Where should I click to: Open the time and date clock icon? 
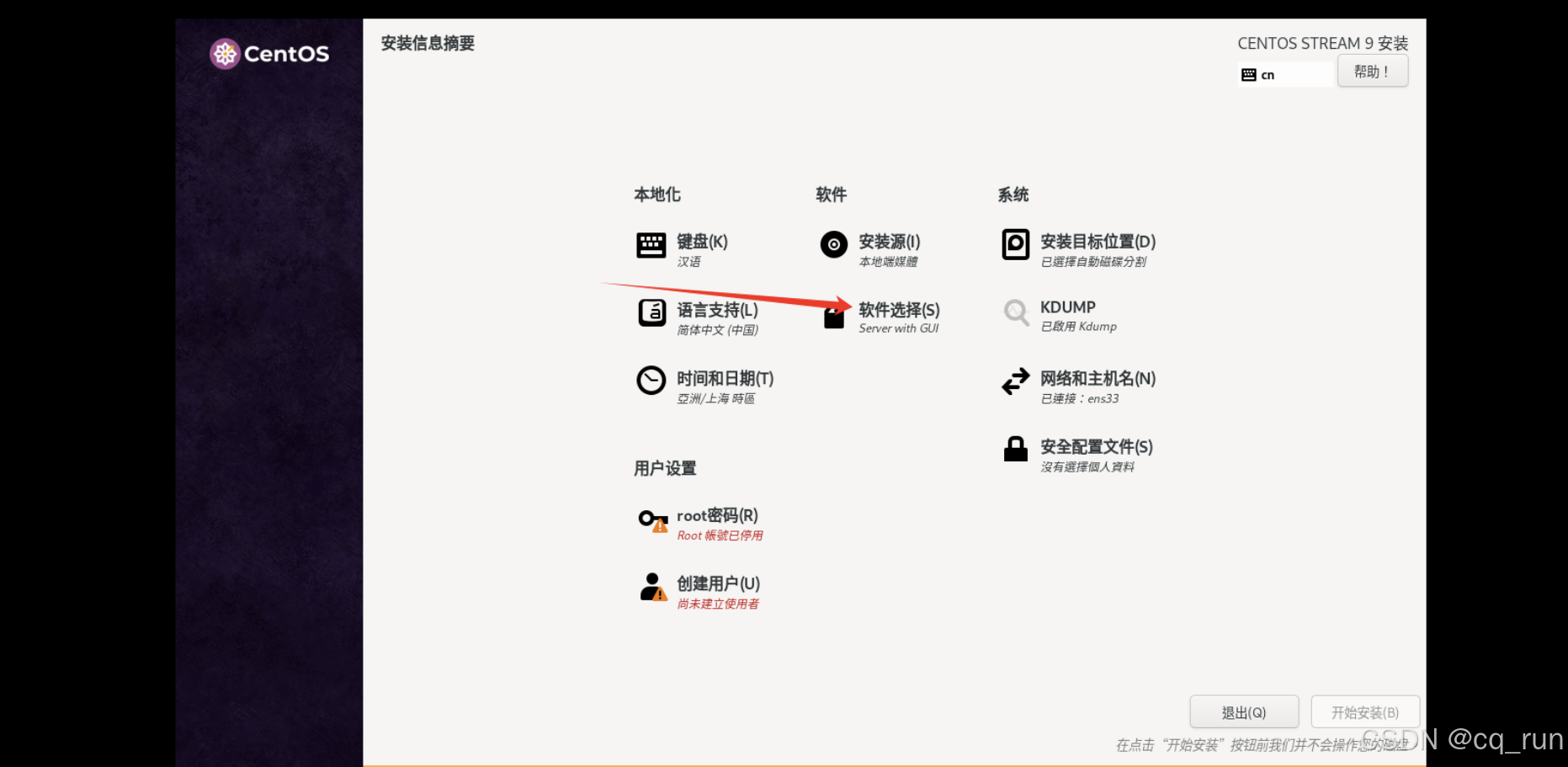click(651, 381)
